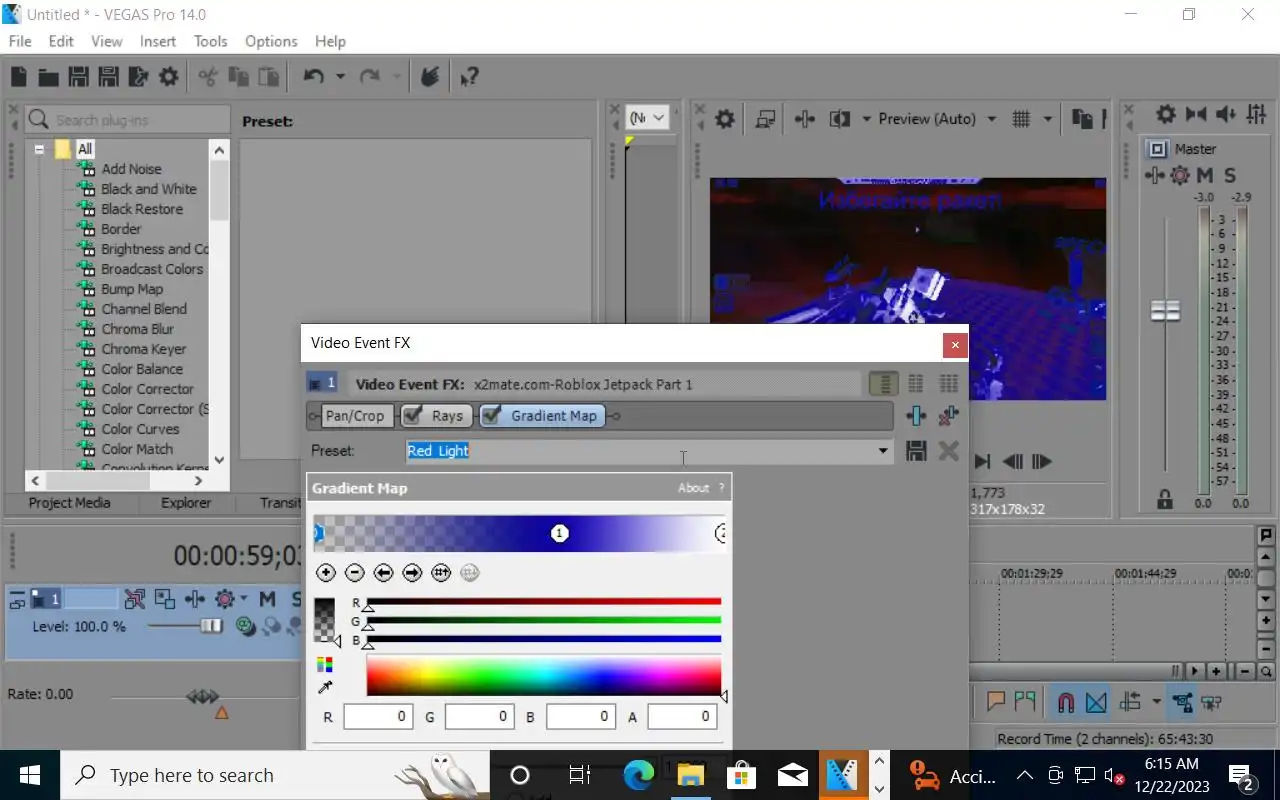Solo the Master bus

pos(1230,175)
